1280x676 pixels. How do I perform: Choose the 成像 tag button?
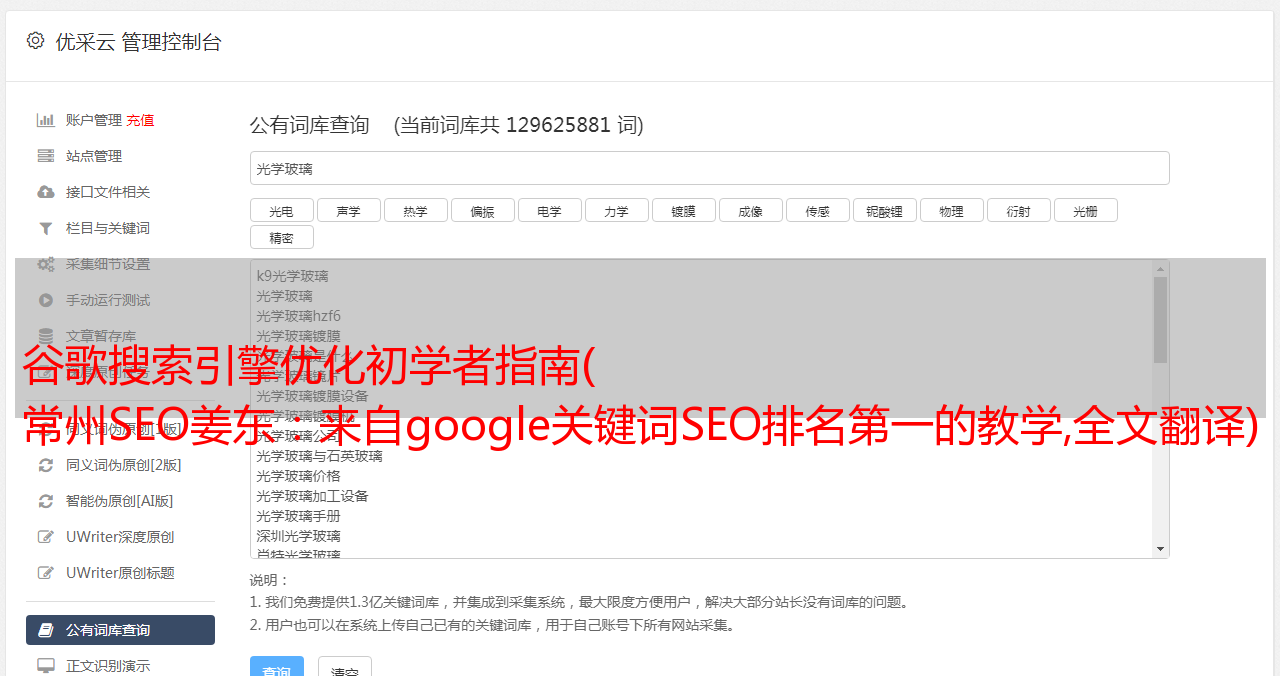(750, 211)
